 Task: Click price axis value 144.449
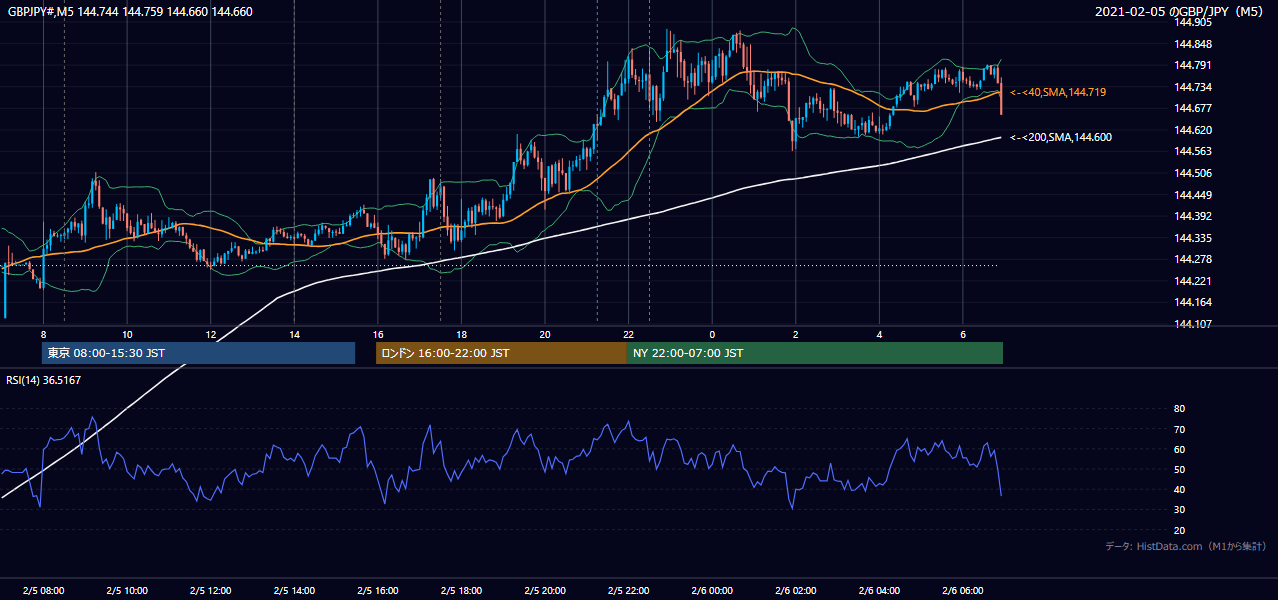tap(1193, 195)
